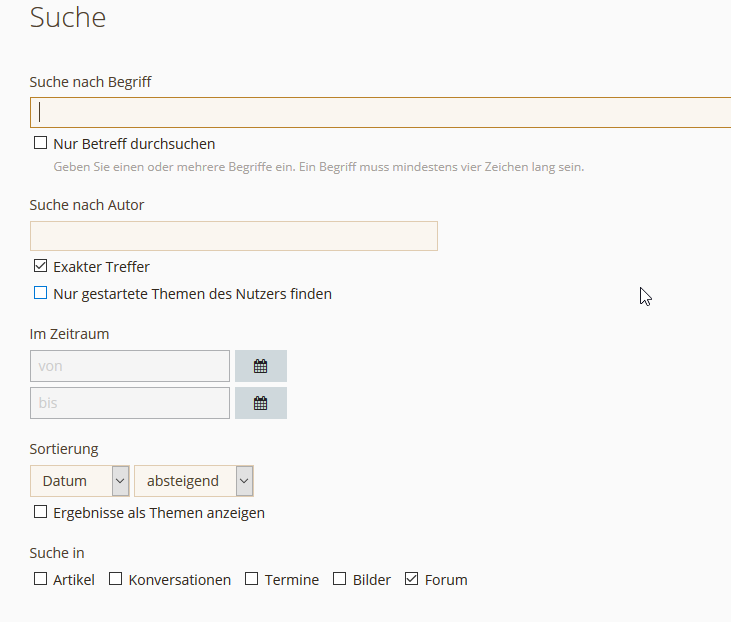The width and height of the screenshot is (731, 622).
Task: Uncheck the 'Forum' search area
Action: [412, 579]
